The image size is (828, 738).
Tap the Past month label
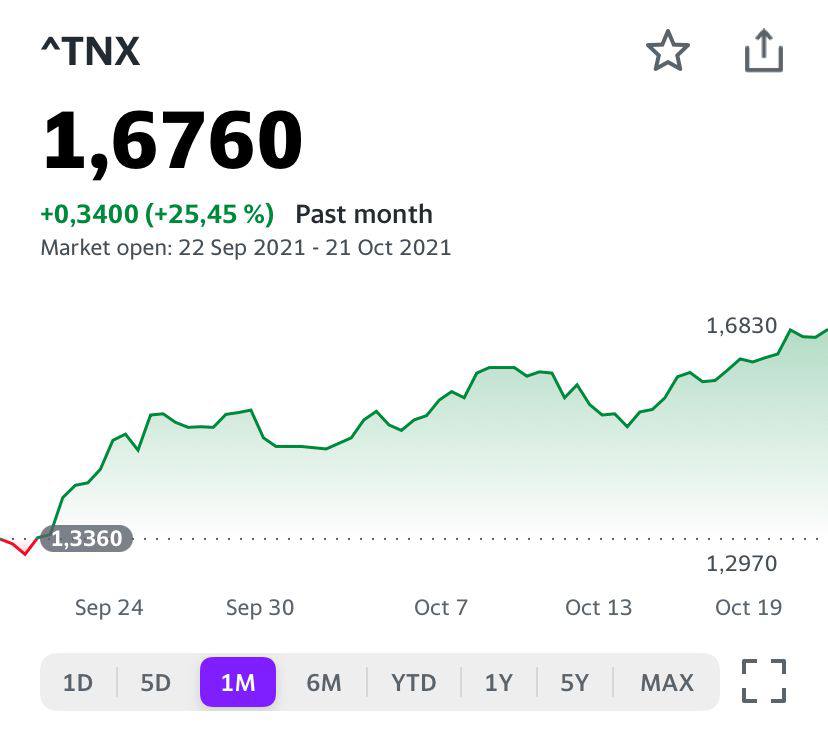coord(364,214)
